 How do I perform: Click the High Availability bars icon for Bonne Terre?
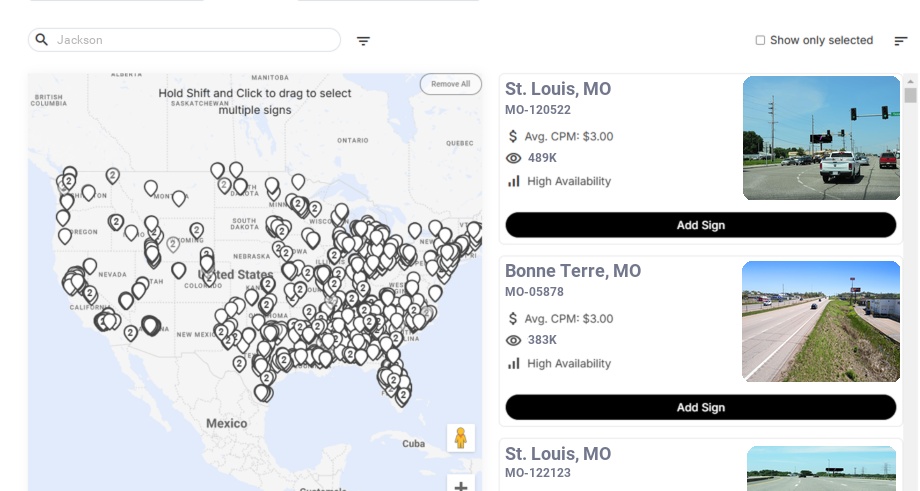pyautogui.click(x=514, y=363)
